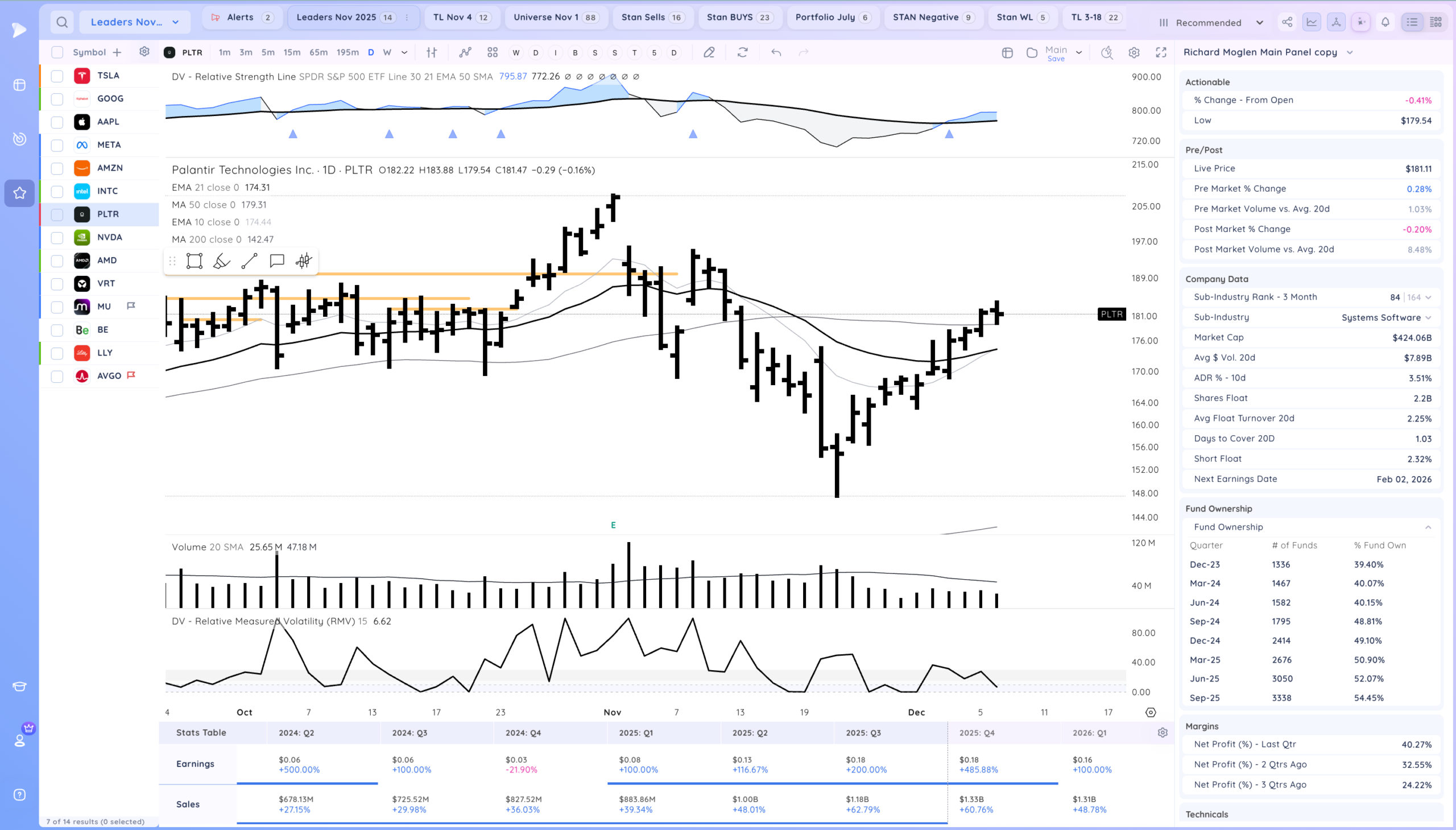Click the refresh chart icon

pyautogui.click(x=742, y=52)
